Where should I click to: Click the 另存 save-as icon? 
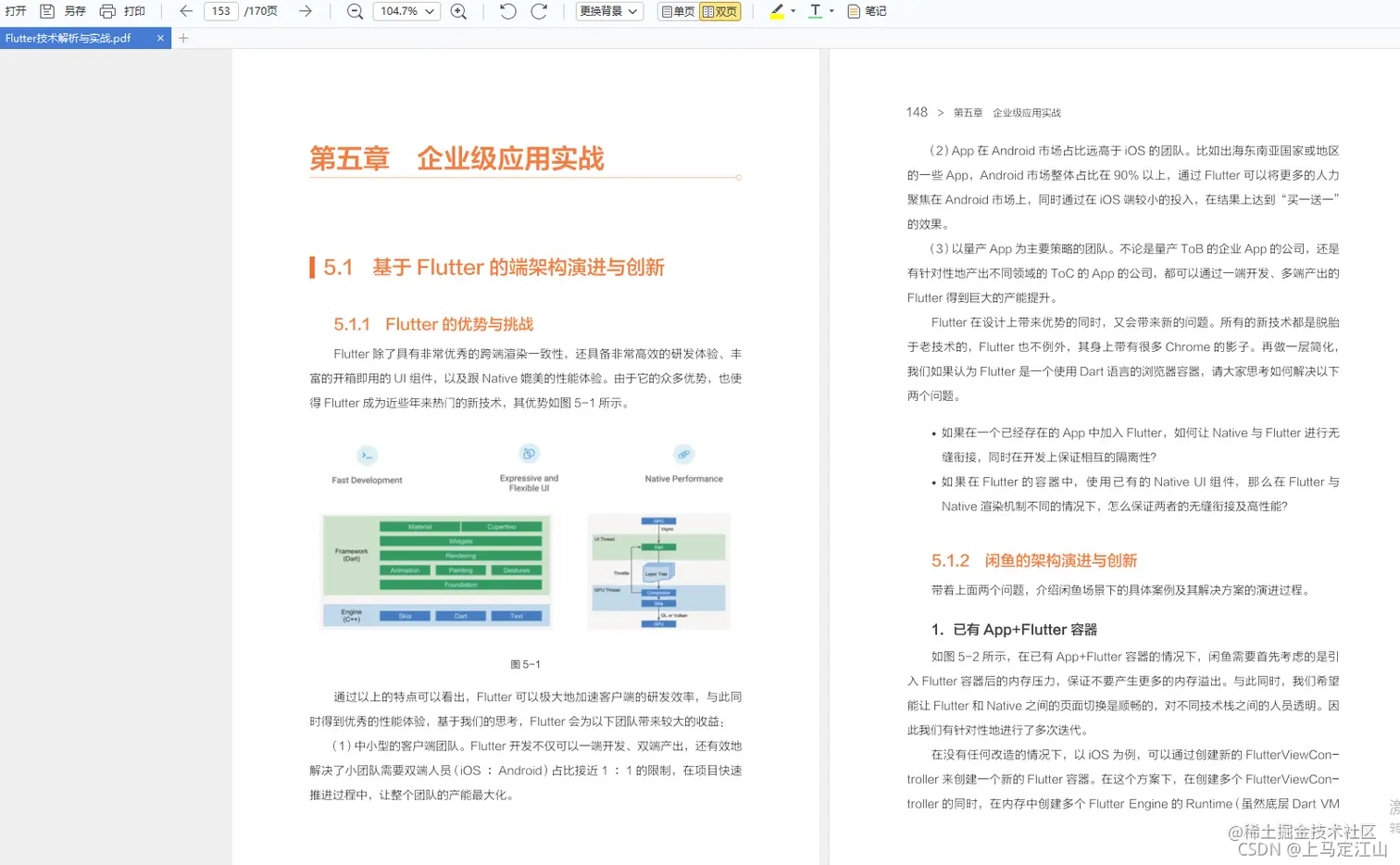click(x=47, y=11)
